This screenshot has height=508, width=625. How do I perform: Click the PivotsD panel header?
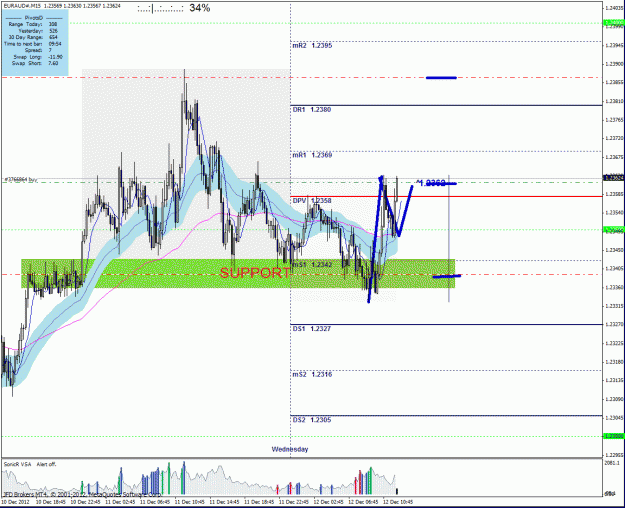click(x=34, y=18)
